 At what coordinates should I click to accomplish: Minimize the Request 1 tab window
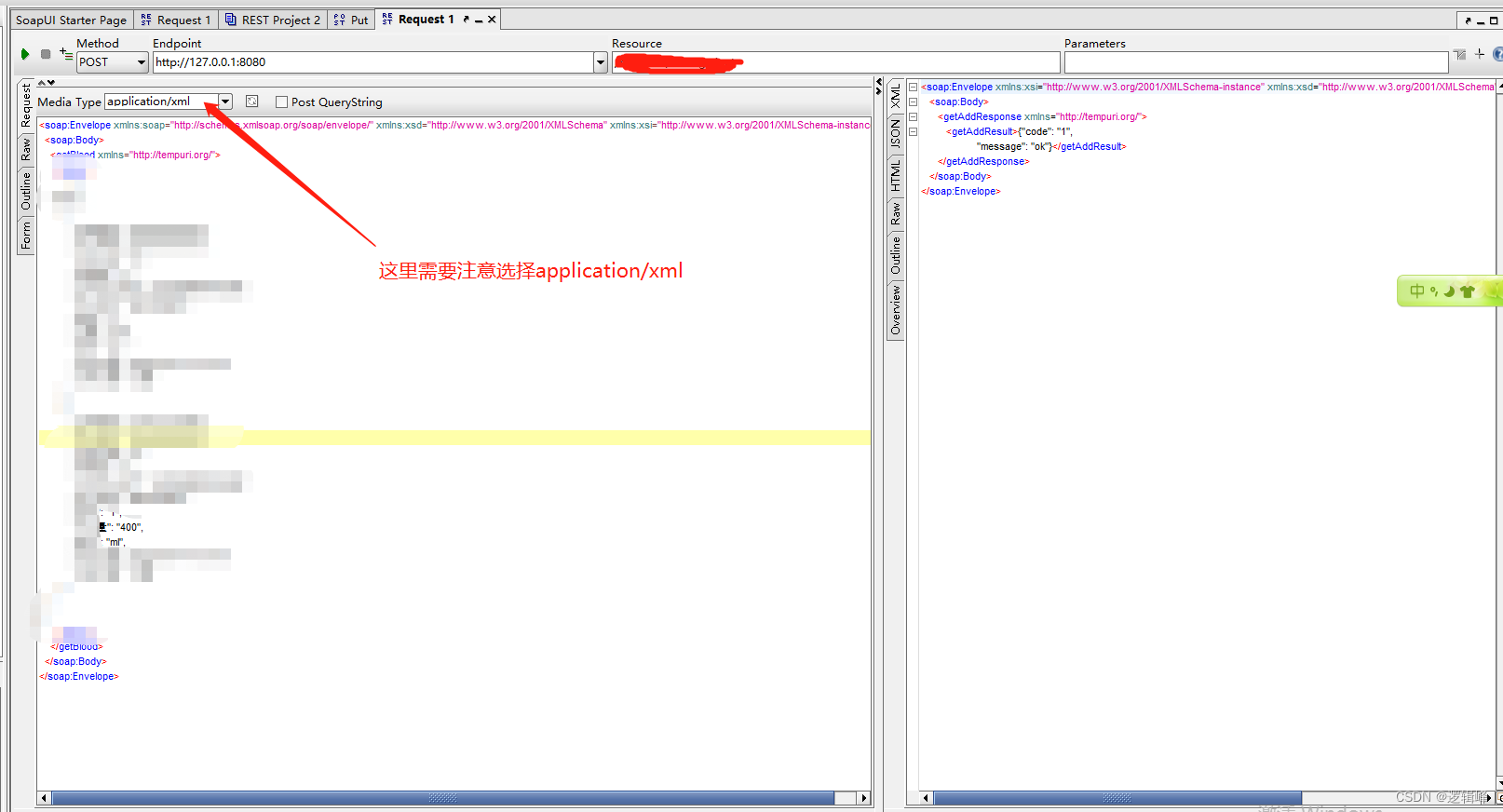click(479, 20)
